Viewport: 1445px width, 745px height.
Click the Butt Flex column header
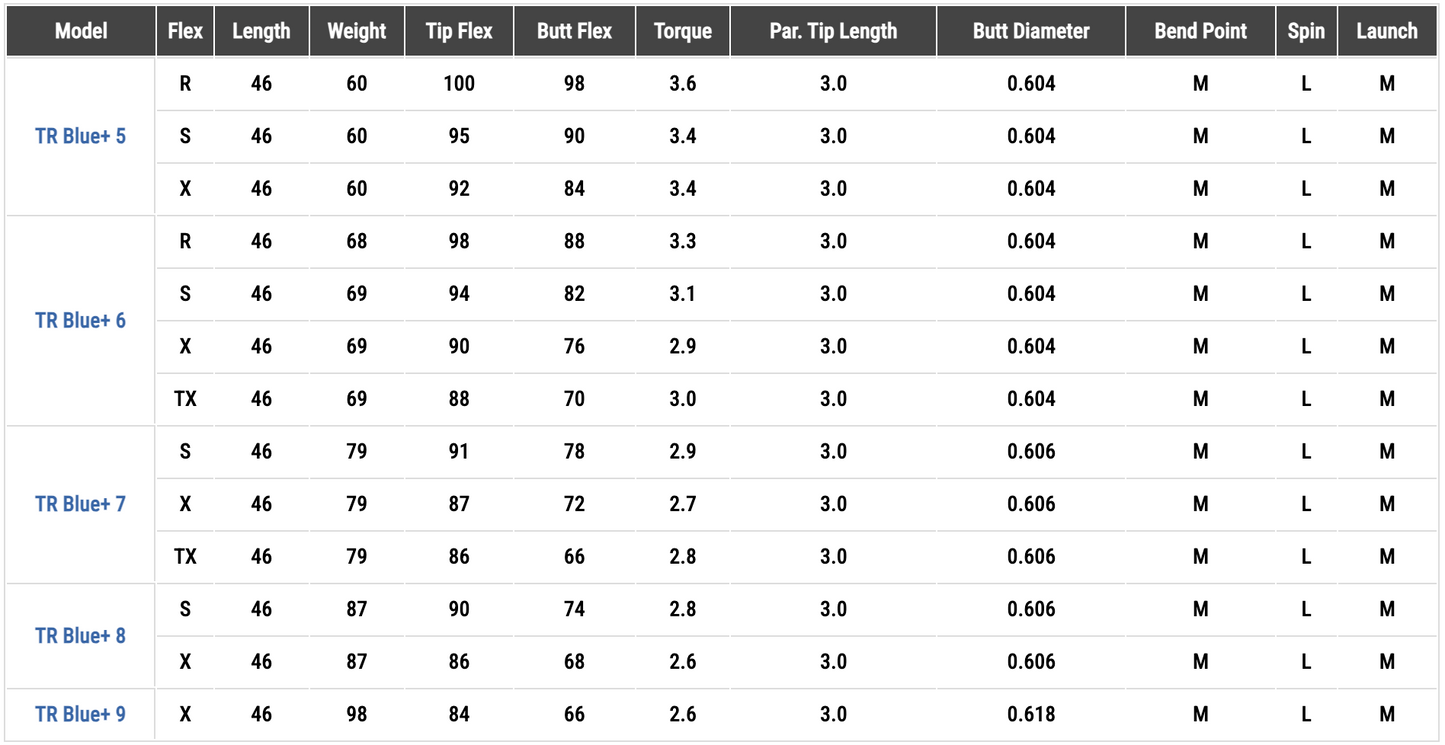(x=574, y=31)
